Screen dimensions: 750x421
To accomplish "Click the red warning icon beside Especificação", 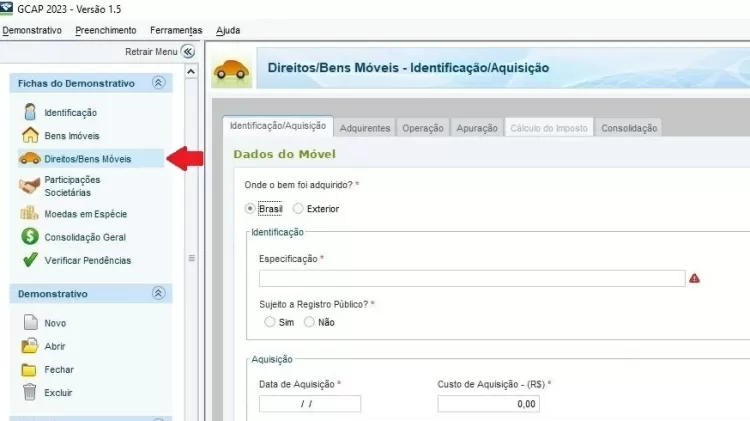I will [x=695, y=278].
